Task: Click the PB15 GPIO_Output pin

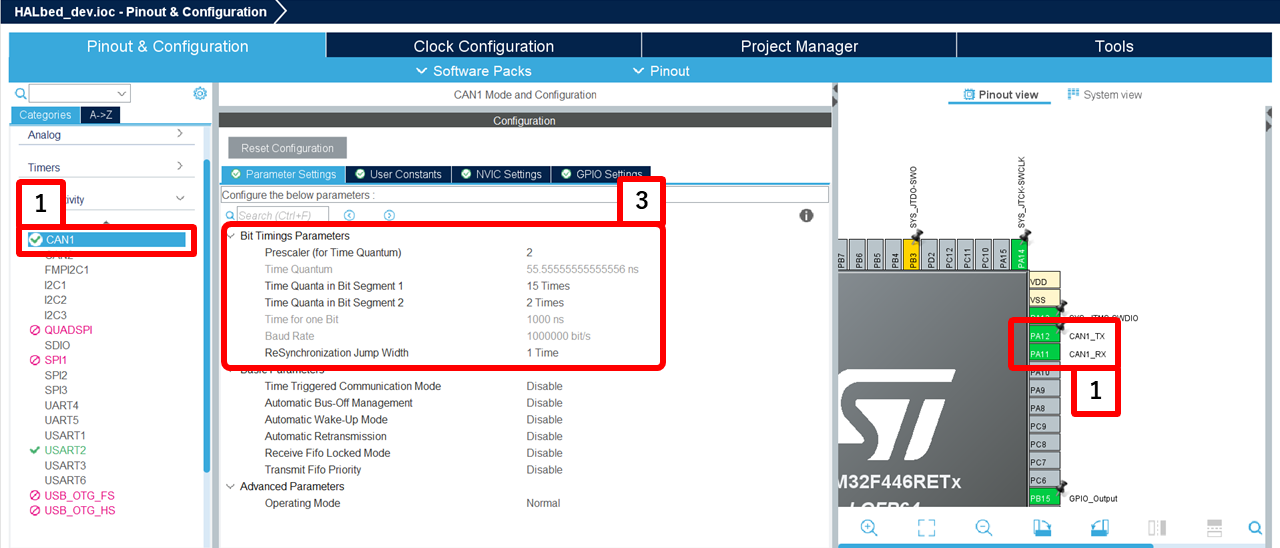Action: tap(1044, 498)
